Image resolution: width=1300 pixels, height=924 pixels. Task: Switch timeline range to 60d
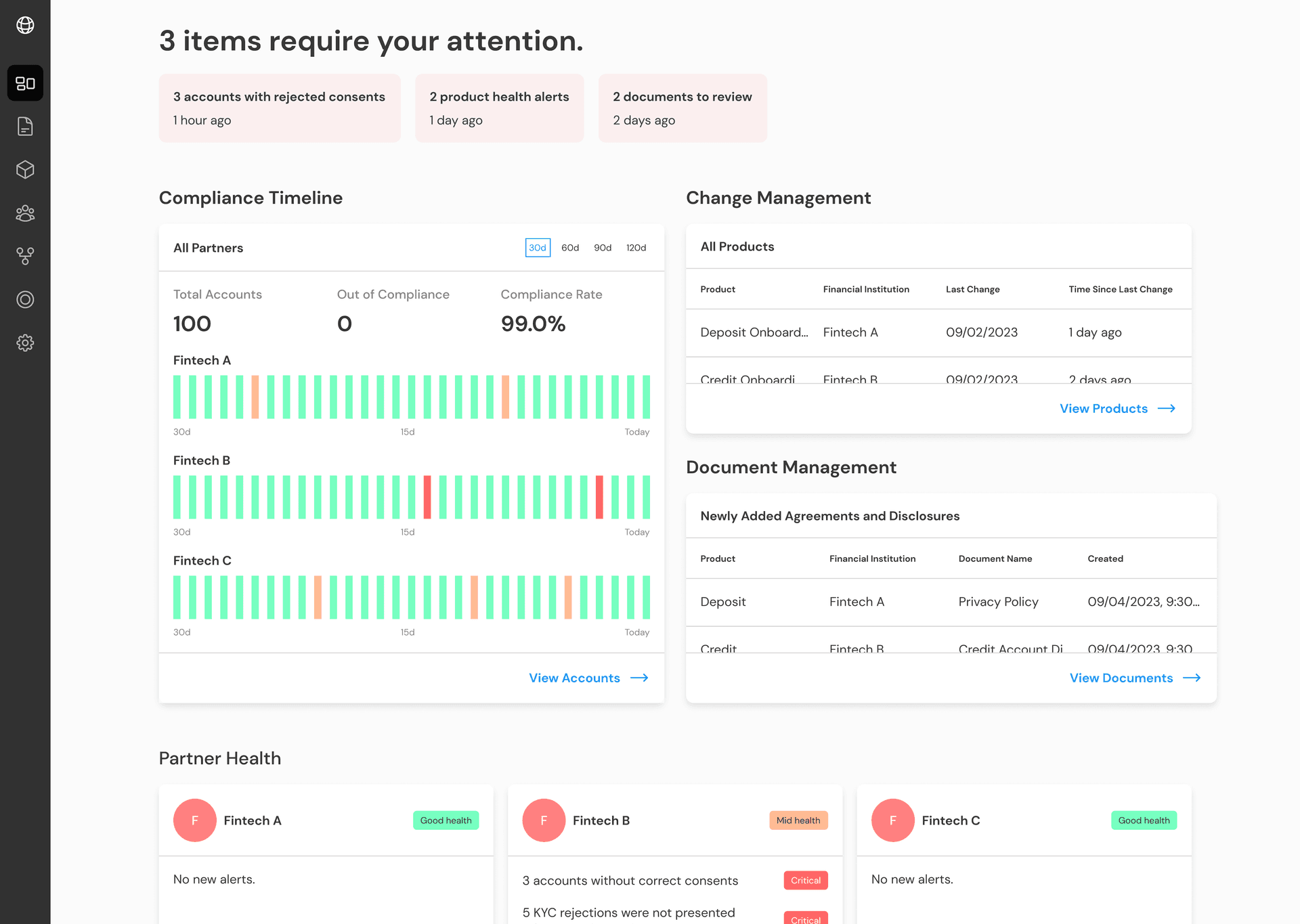[570, 248]
